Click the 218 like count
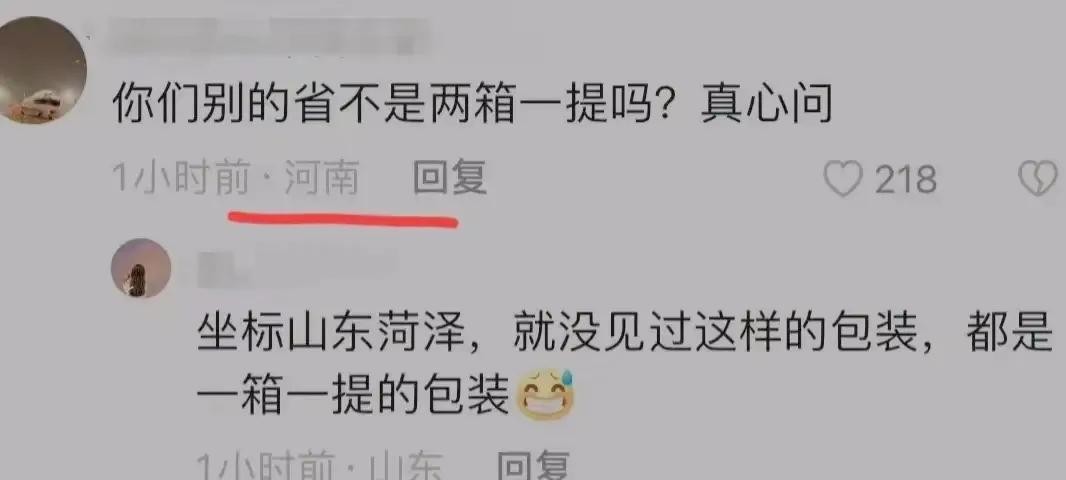1066x480 pixels. 906,180
